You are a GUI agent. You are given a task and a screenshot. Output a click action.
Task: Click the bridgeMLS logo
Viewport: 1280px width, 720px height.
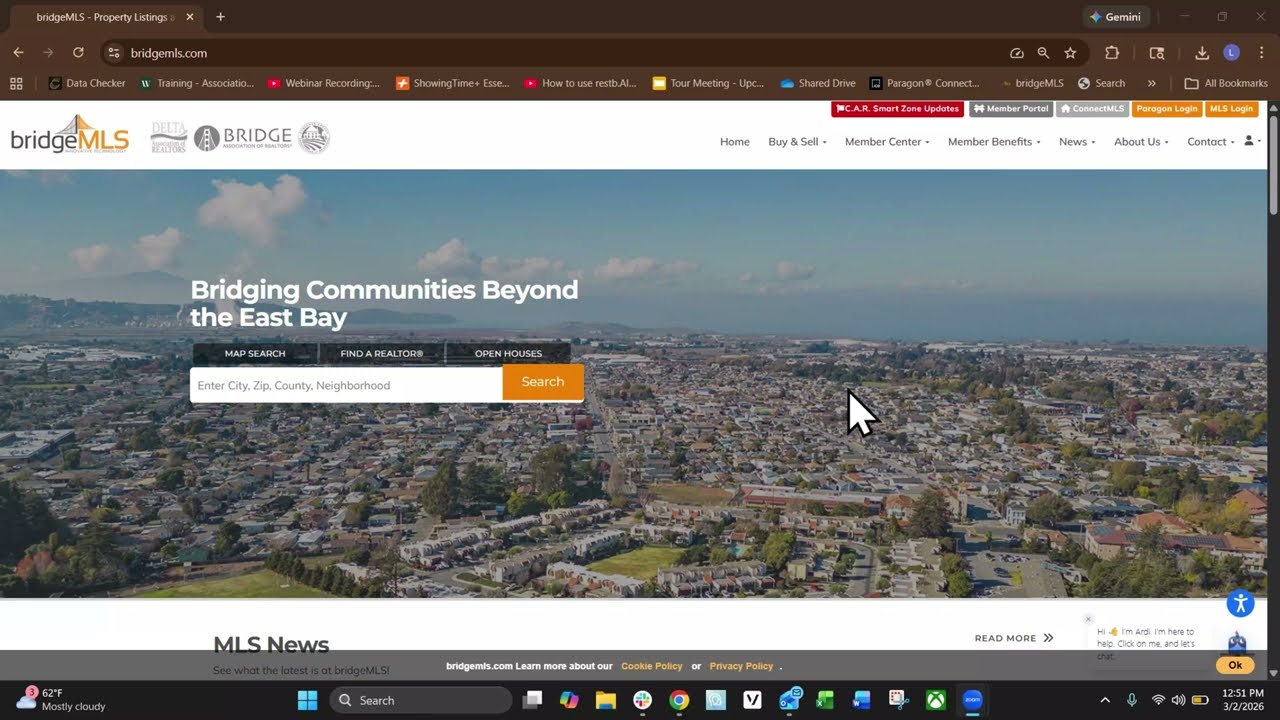70,135
